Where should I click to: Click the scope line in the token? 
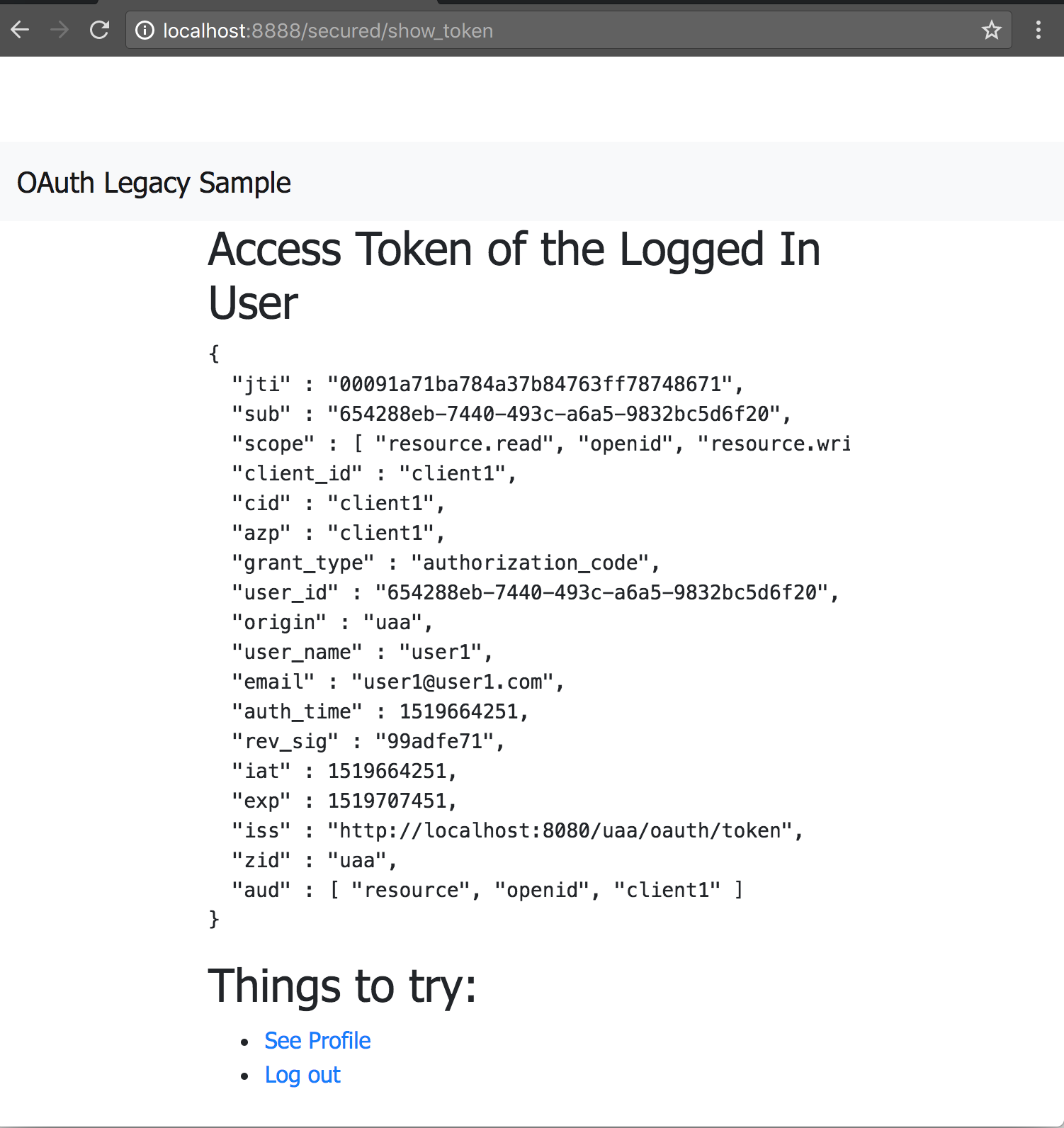point(542,444)
